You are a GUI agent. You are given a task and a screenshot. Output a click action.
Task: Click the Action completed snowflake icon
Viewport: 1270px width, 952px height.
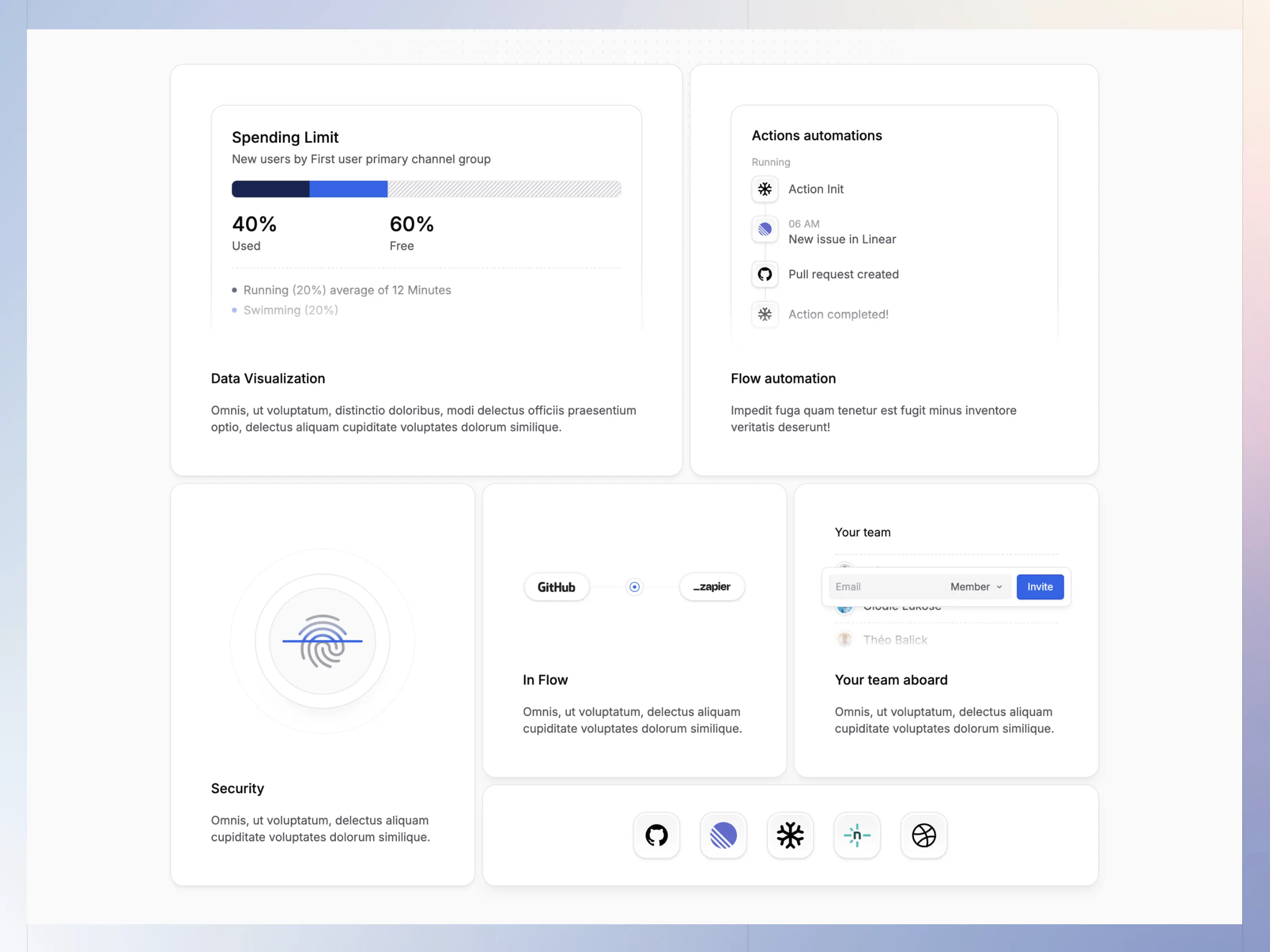tap(765, 314)
